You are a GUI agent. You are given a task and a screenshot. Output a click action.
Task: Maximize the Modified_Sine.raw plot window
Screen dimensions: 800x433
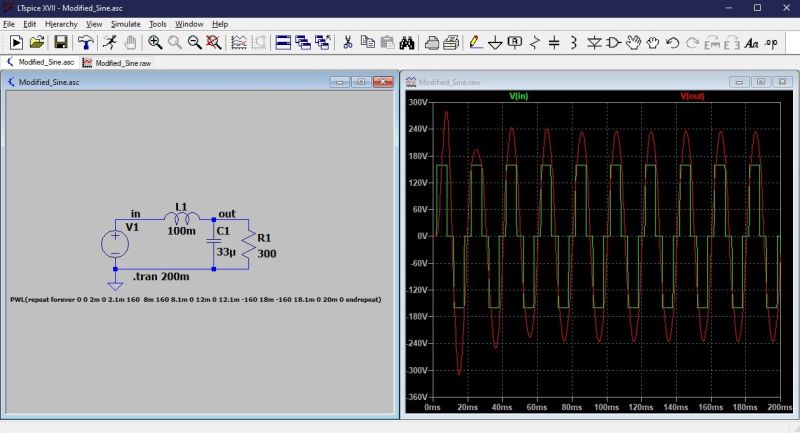pos(761,82)
